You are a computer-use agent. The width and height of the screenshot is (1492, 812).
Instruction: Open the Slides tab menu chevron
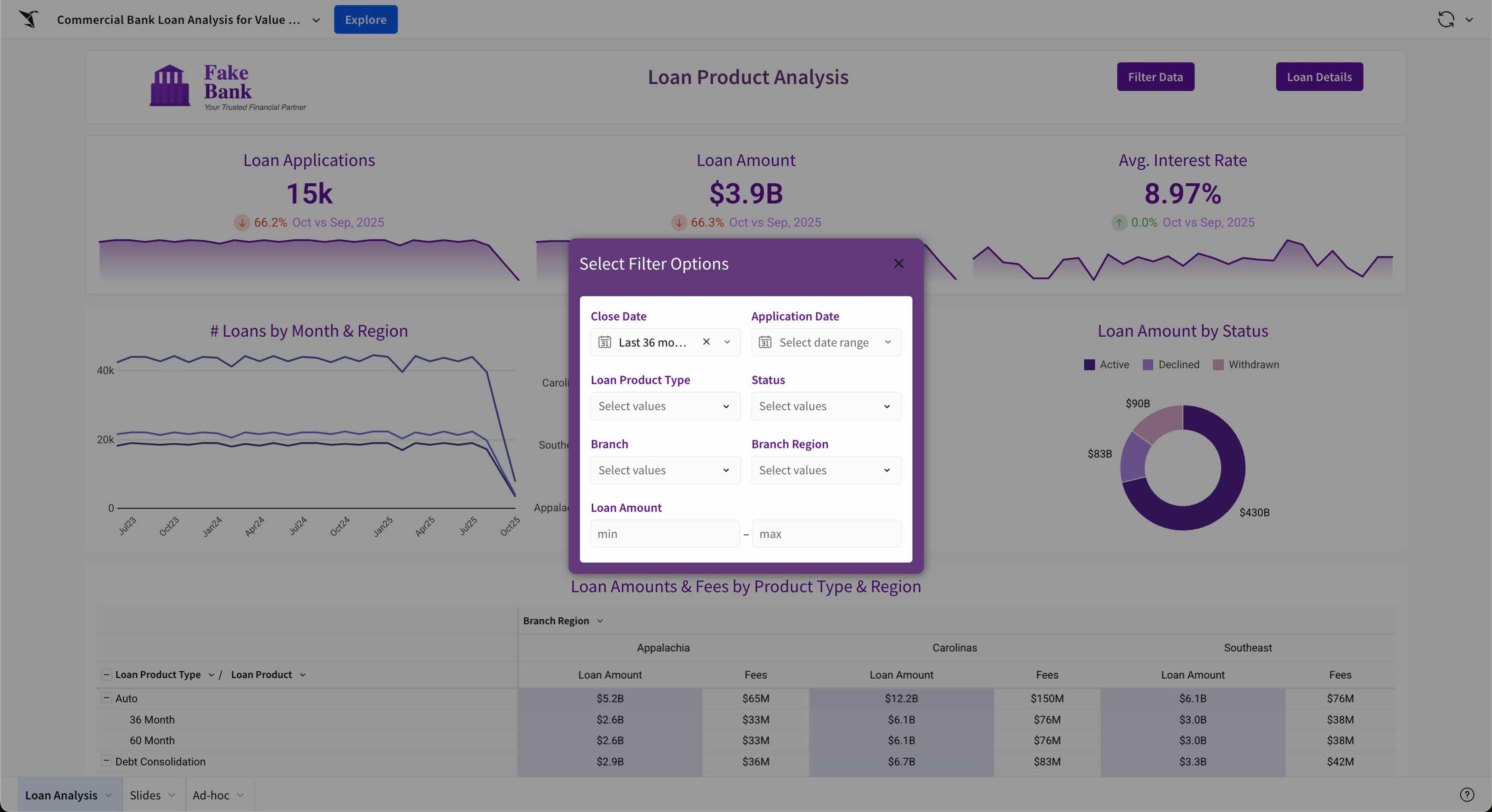[x=171, y=795]
